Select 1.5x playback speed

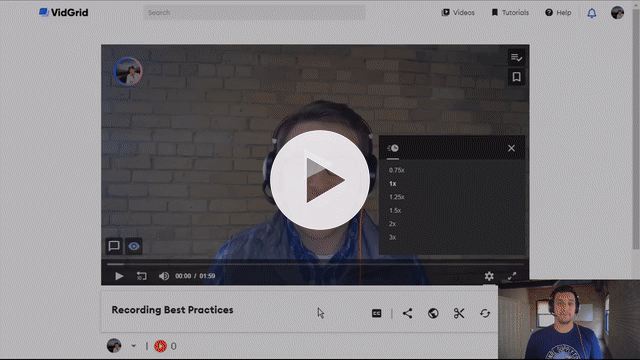(x=395, y=211)
